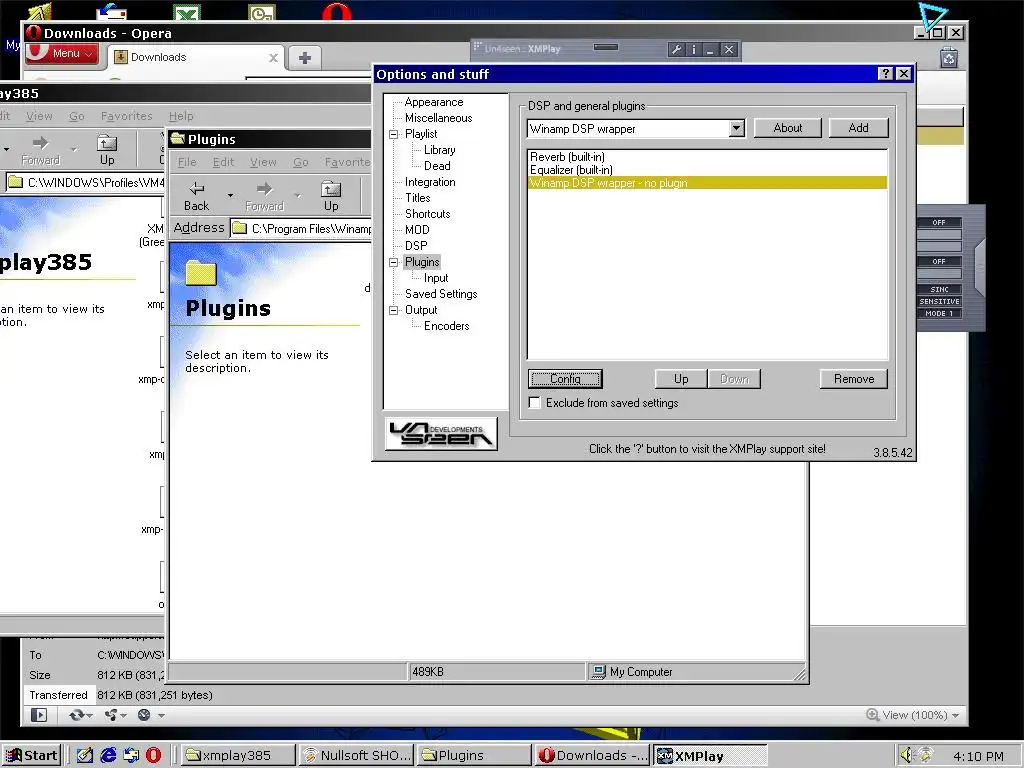The width and height of the screenshot is (1024, 768).
Task: Click the large Plugins folder icon
Action: pos(201,273)
